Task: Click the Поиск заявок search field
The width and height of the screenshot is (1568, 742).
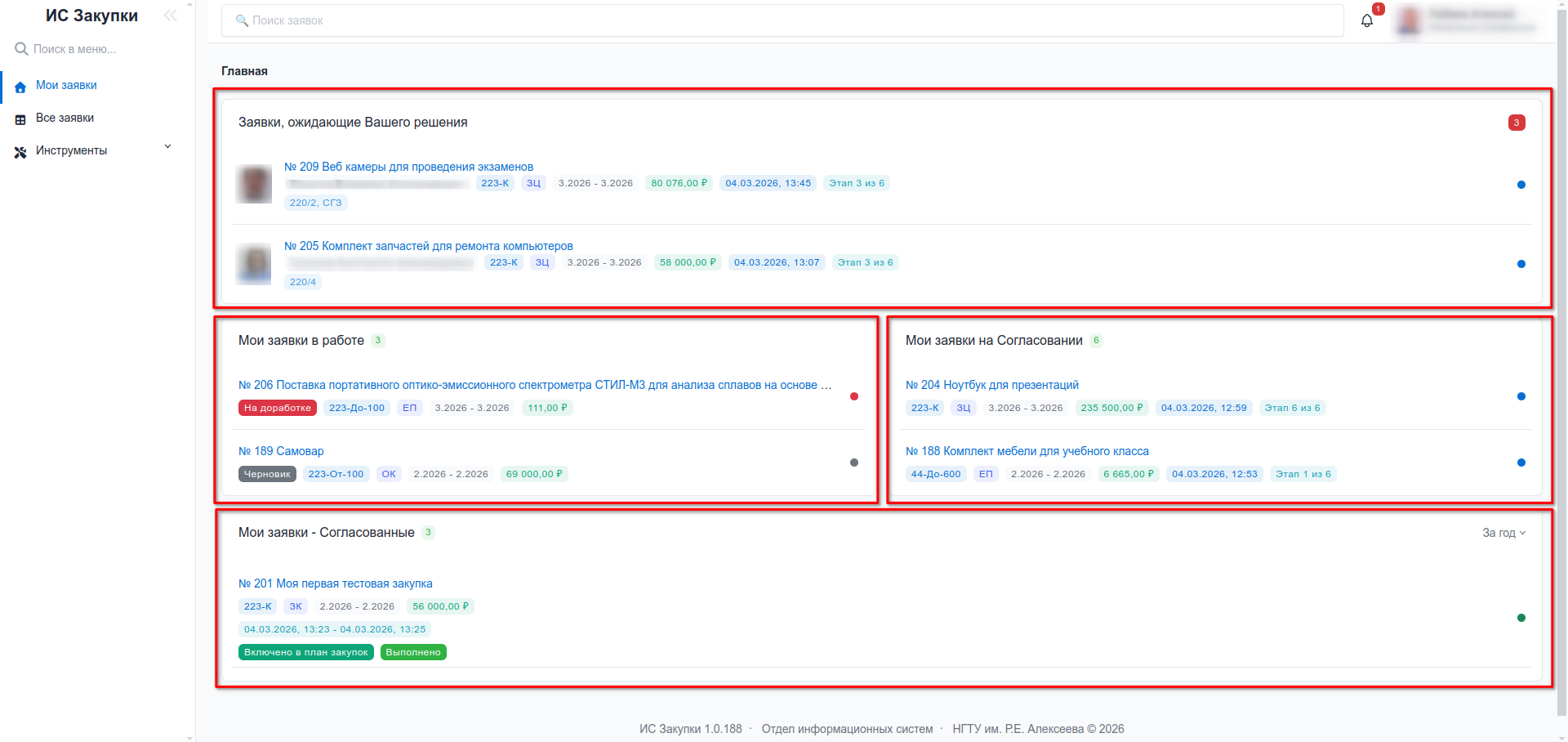Action: pyautogui.click(x=782, y=20)
